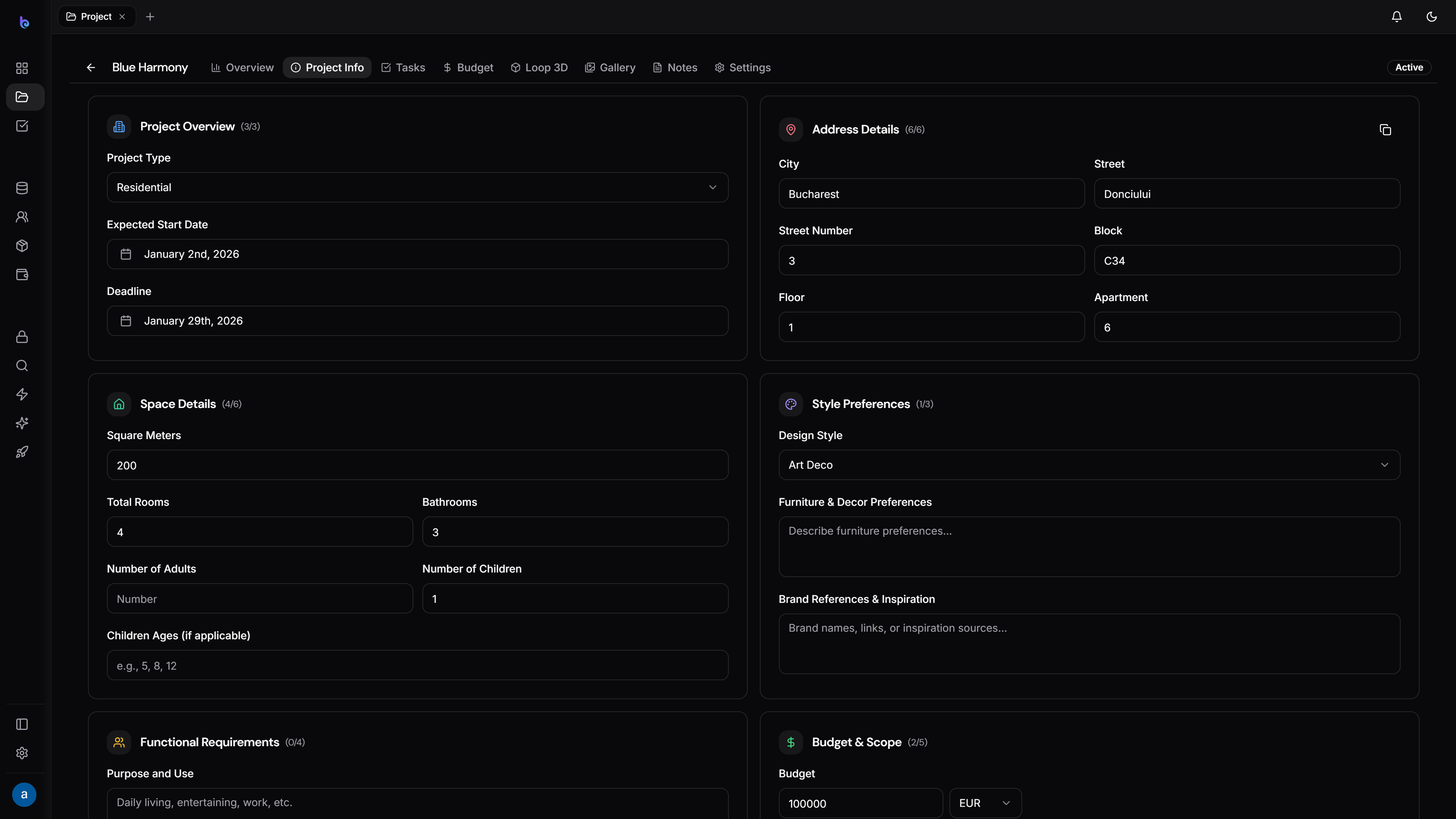Image resolution: width=1456 pixels, height=819 pixels.
Task: Toggle dark mode moon icon
Action: pos(1432,16)
